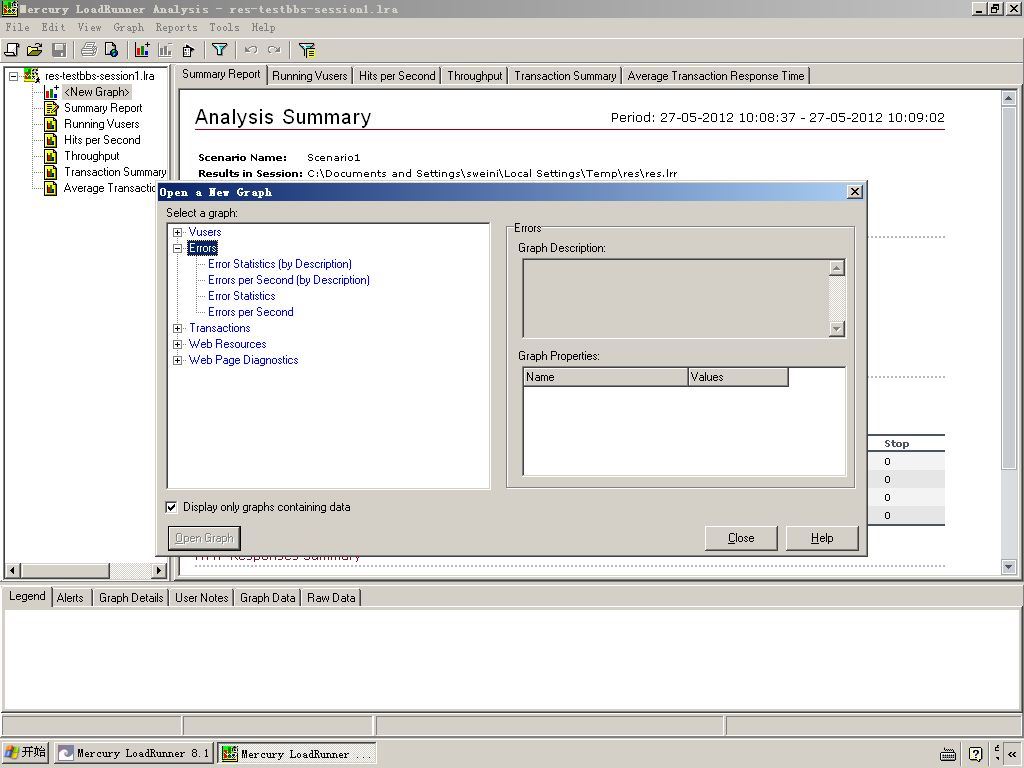Switch to the Running Vusers tab

pyautogui.click(x=310, y=76)
